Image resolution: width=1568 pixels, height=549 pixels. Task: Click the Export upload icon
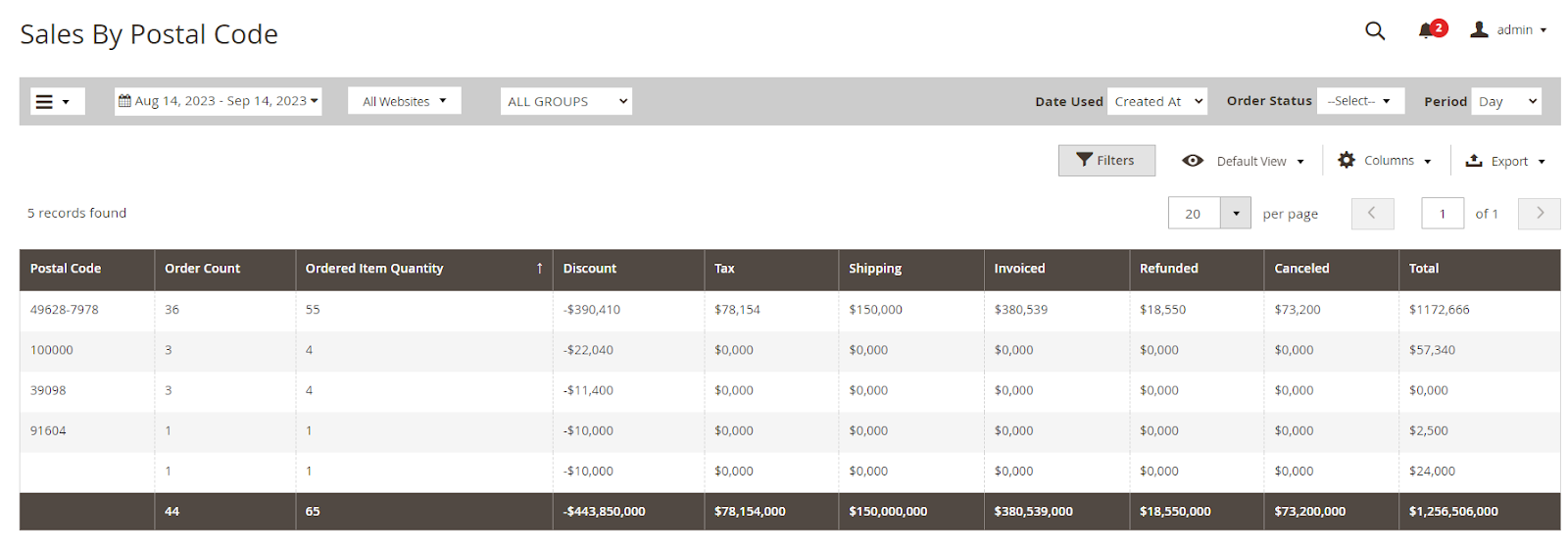pos(1474,161)
